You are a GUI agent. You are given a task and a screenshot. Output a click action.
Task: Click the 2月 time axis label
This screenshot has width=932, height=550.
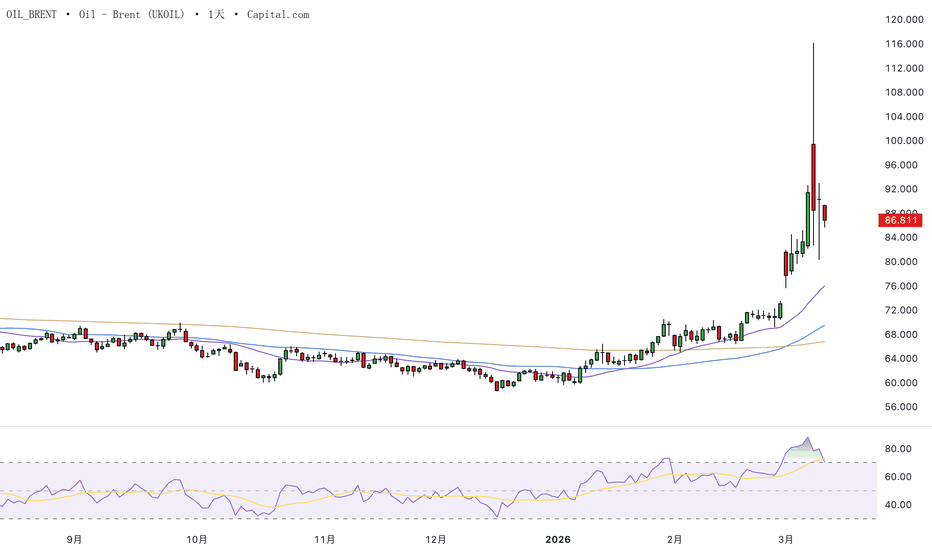pos(675,539)
